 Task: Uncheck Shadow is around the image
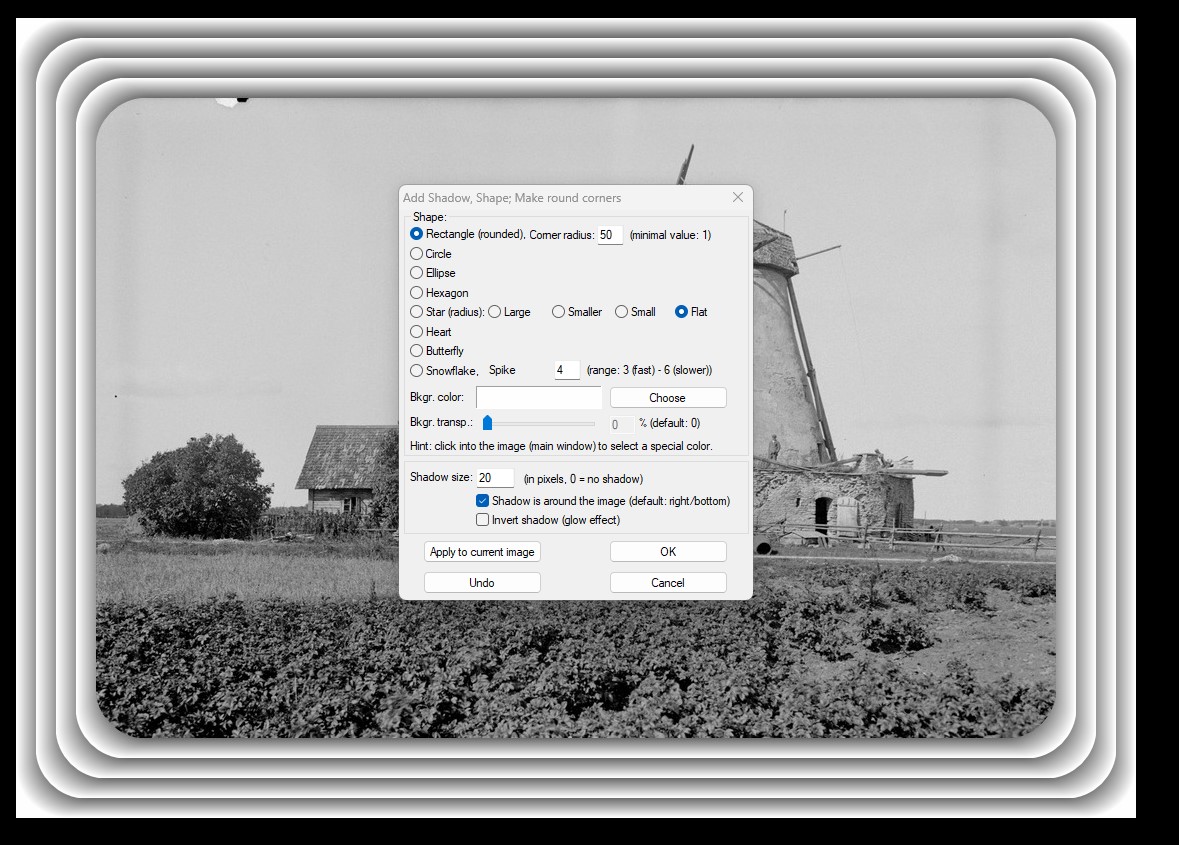pos(483,501)
